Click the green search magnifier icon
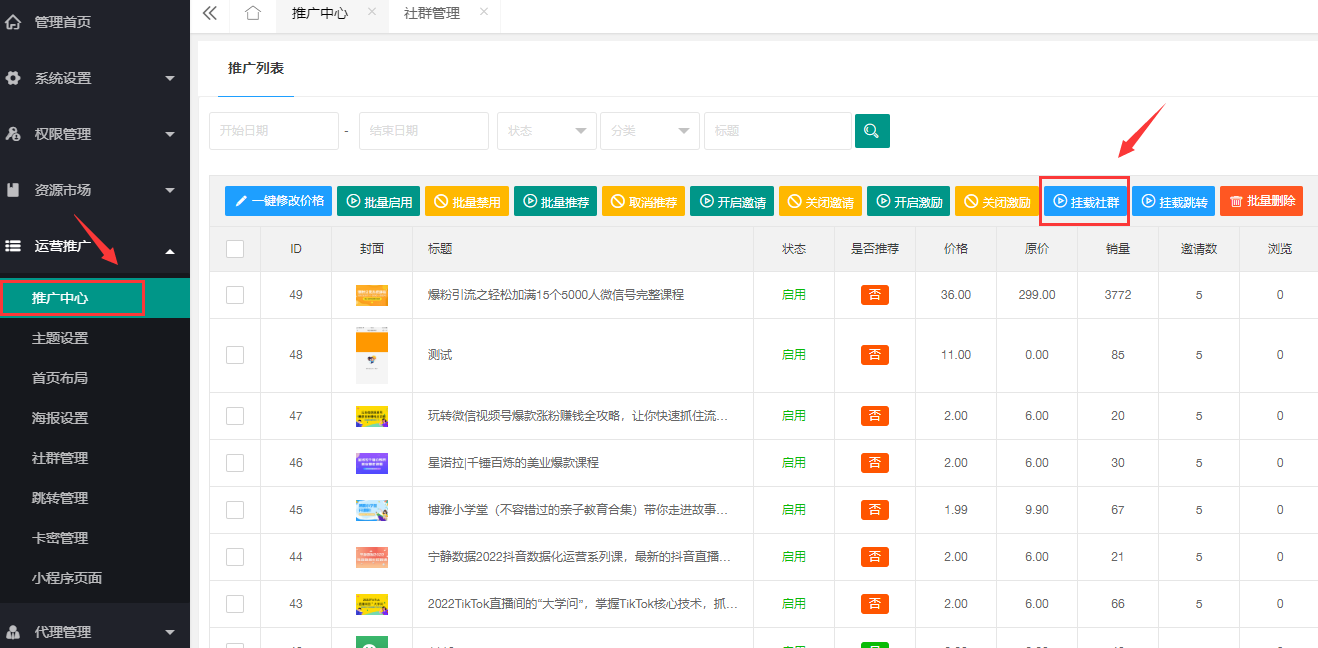This screenshot has width=1318, height=648. pos(871,131)
